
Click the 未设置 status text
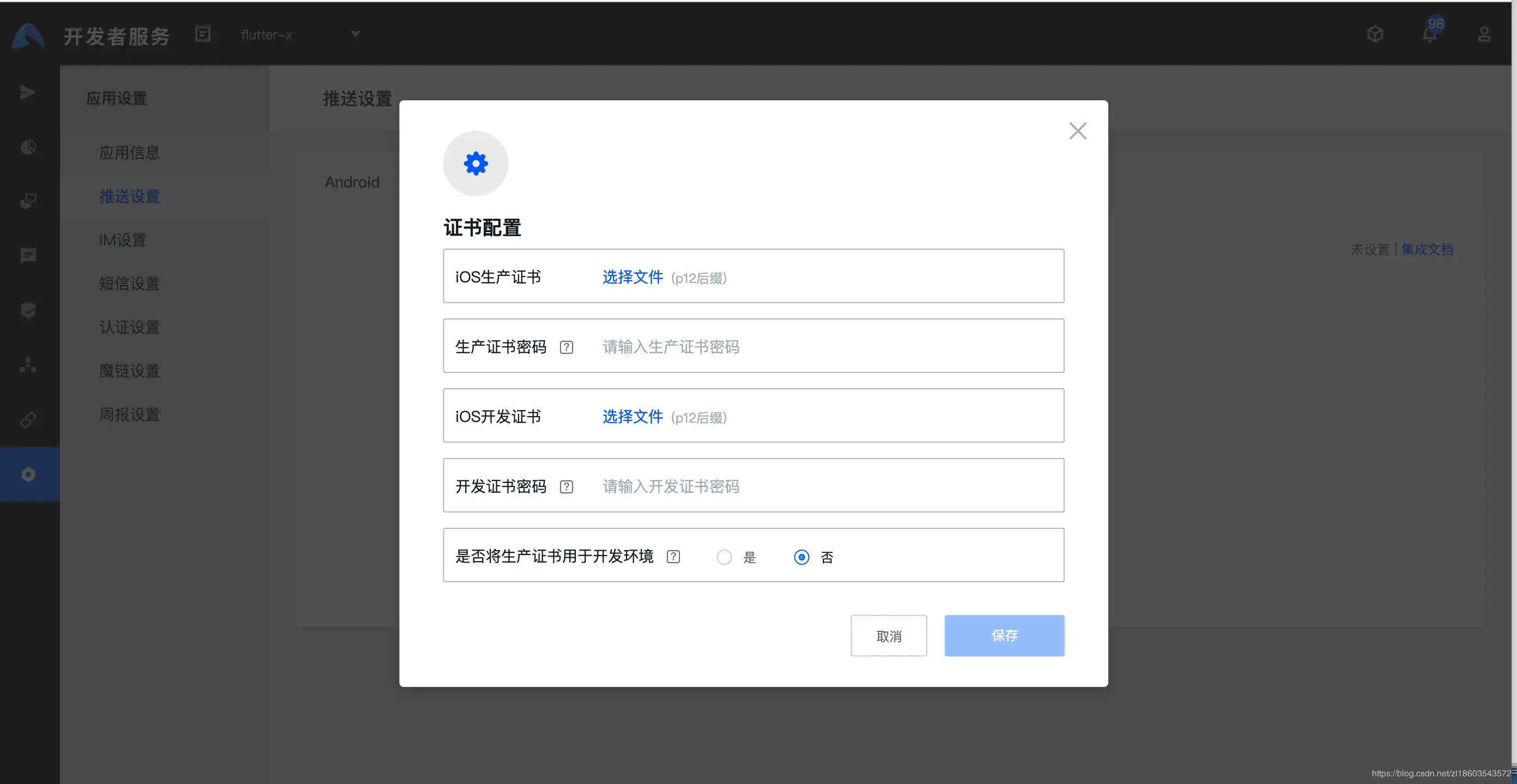(1370, 250)
